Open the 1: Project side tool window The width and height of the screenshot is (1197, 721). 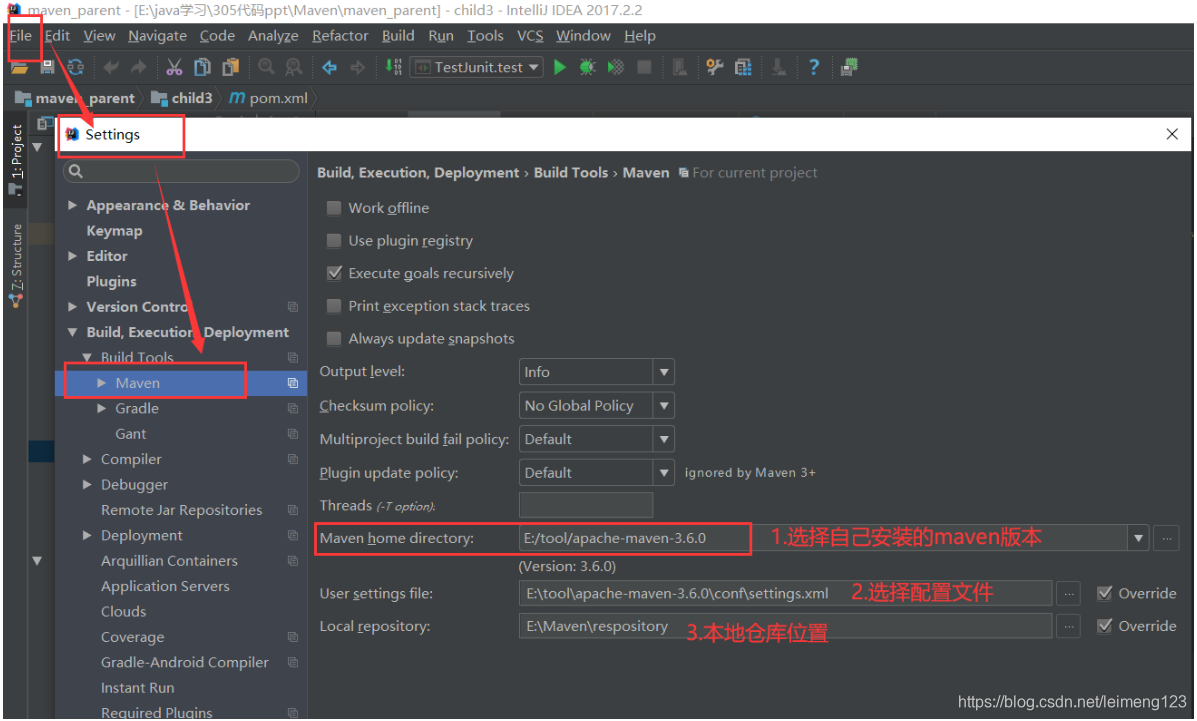pos(16,160)
